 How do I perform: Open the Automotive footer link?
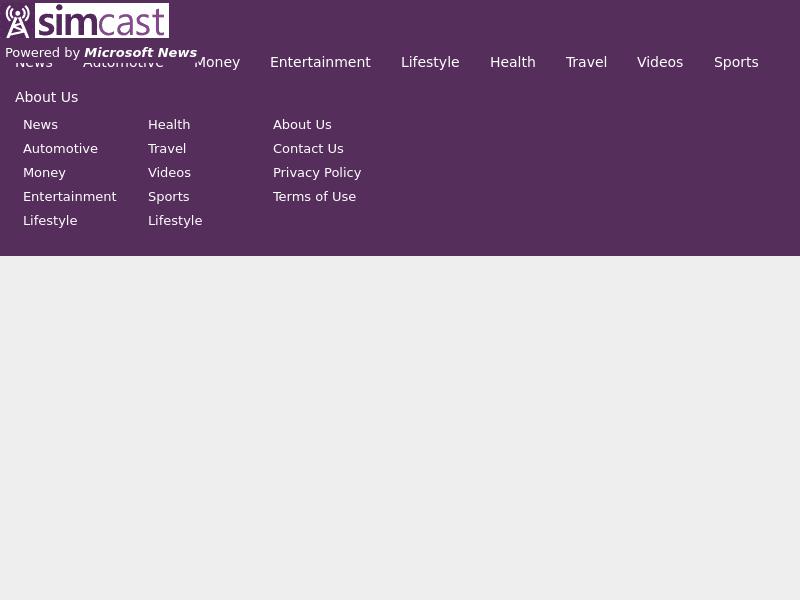click(60, 148)
